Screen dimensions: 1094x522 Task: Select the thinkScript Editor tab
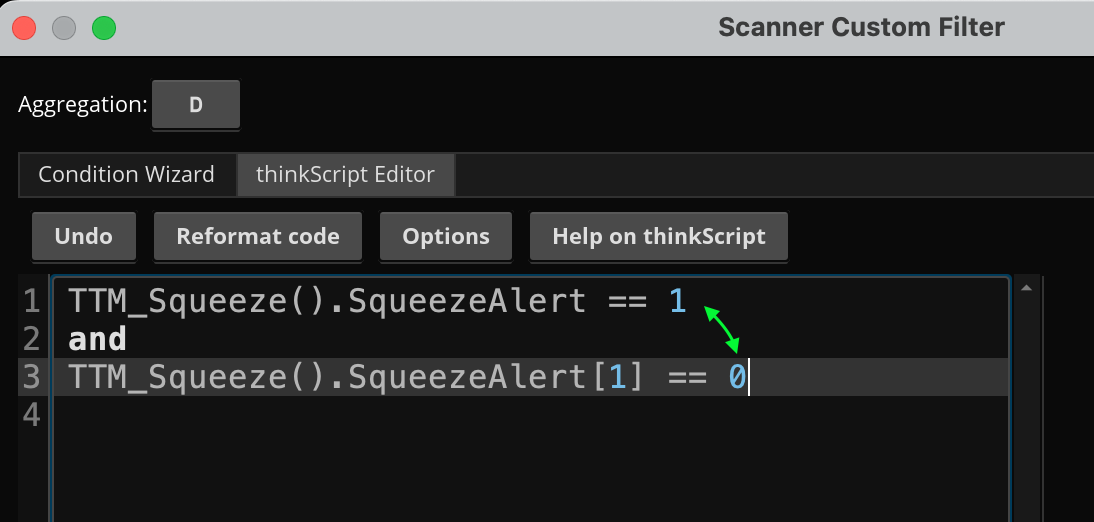345,175
